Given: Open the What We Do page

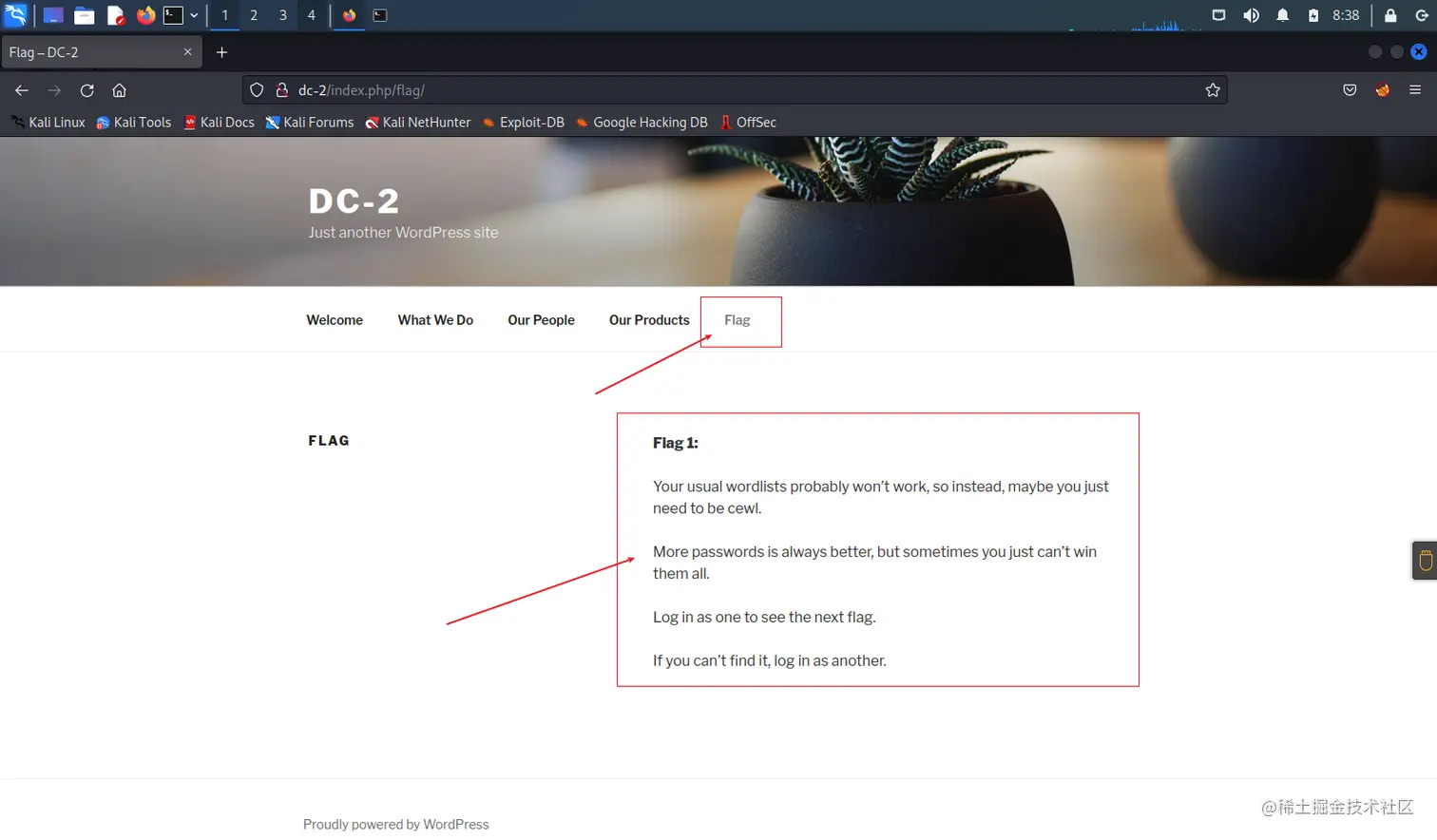Looking at the screenshot, I should pyautogui.click(x=435, y=320).
